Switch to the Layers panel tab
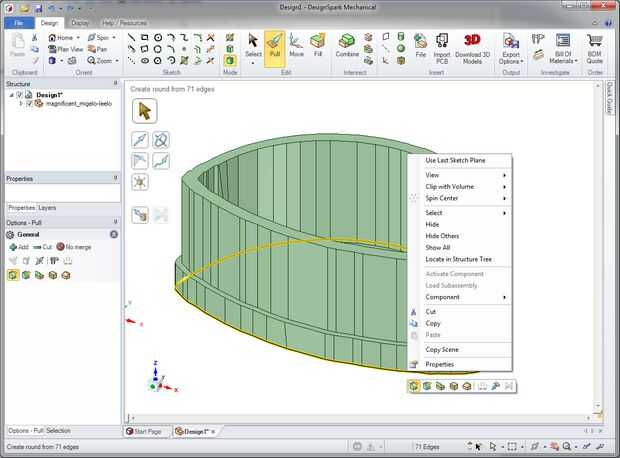620x458 pixels. pos(47,207)
